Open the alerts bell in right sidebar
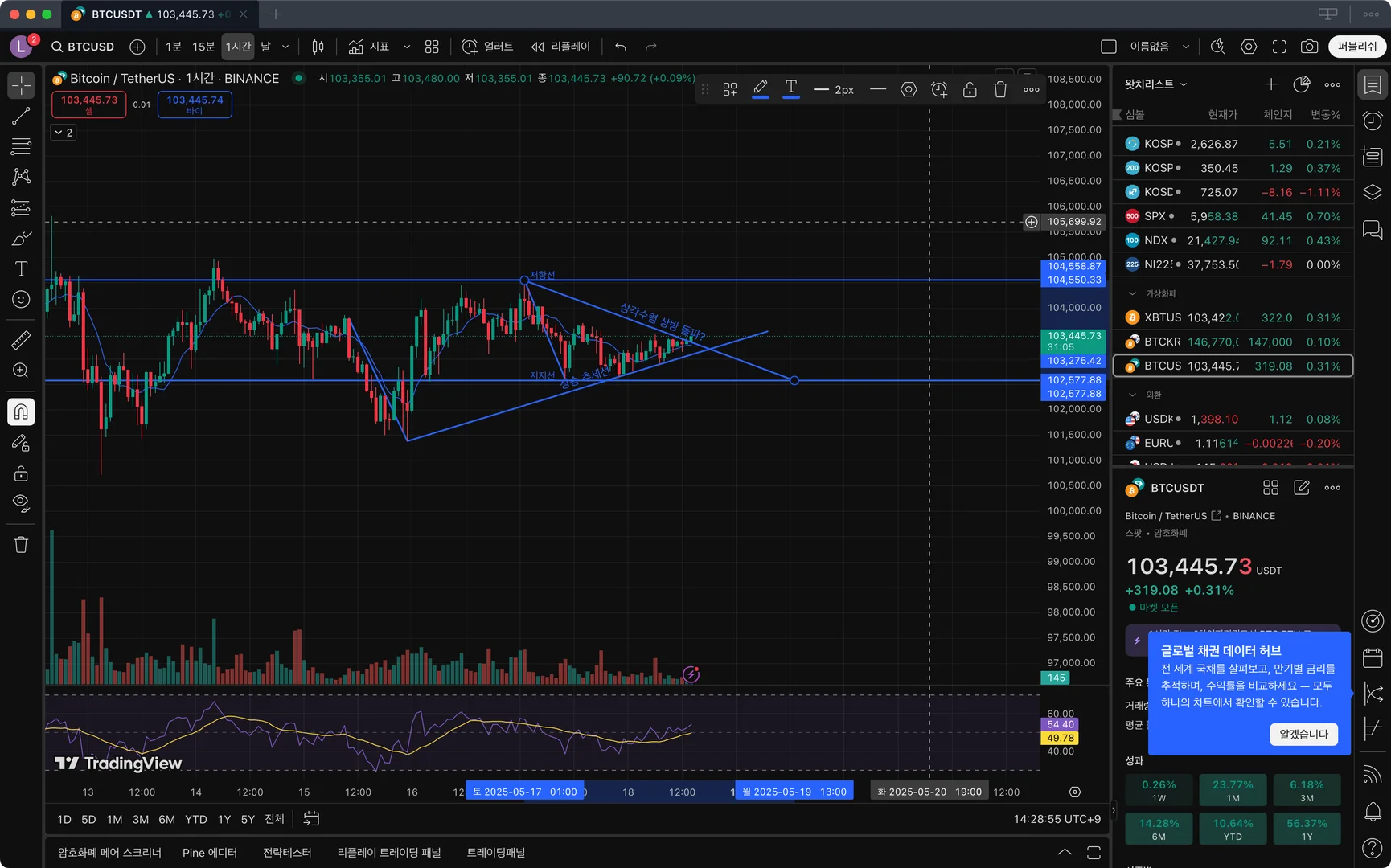The image size is (1391, 868). click(x=1373, y=812)
